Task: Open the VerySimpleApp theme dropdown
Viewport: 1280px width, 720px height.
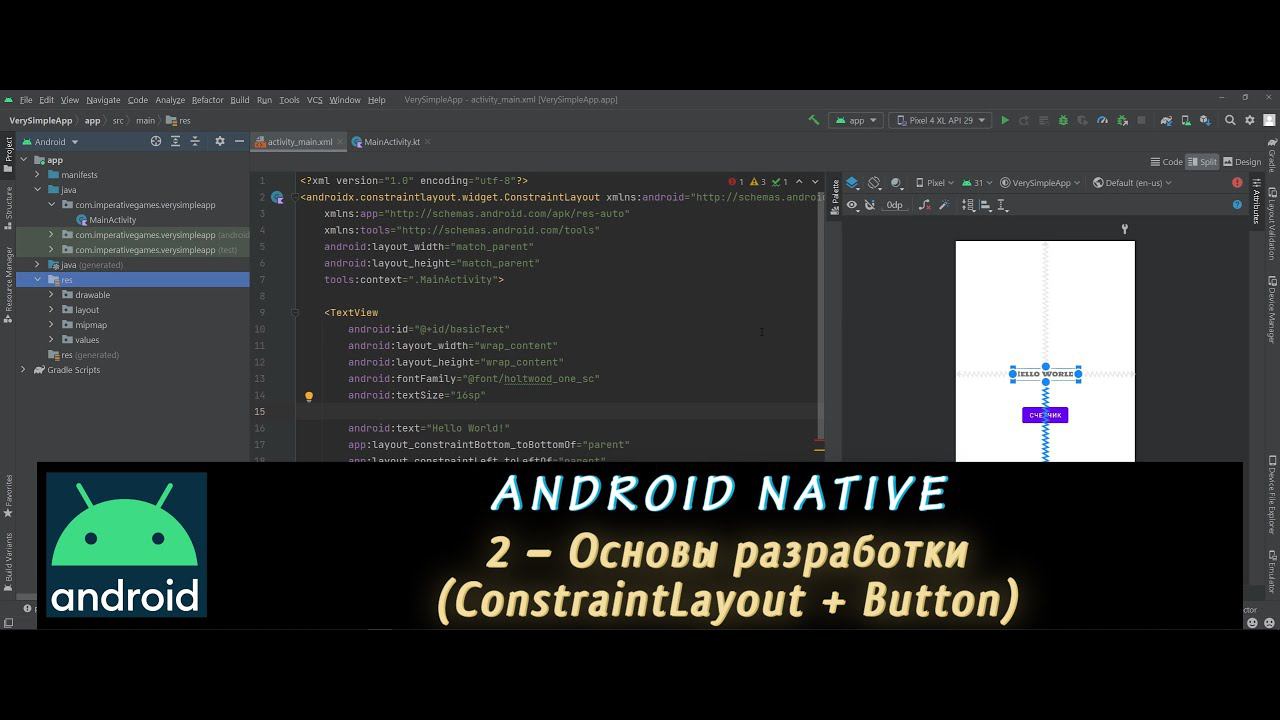Action: (1041, 183)
